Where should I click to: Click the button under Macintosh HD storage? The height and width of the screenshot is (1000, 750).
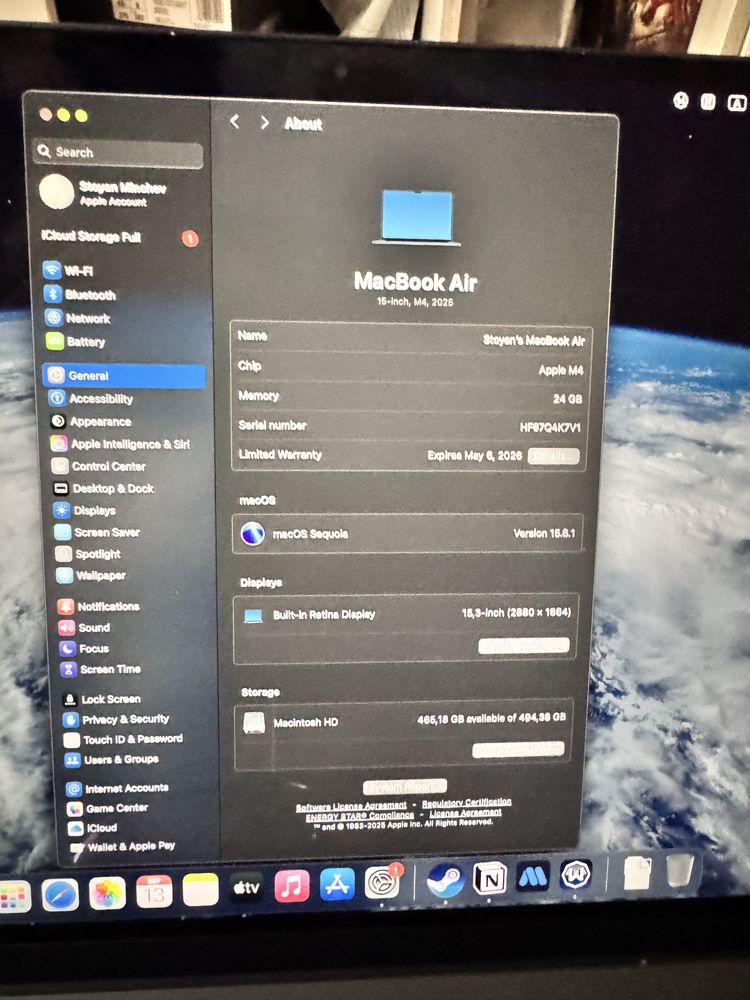(x=518, y=750)
